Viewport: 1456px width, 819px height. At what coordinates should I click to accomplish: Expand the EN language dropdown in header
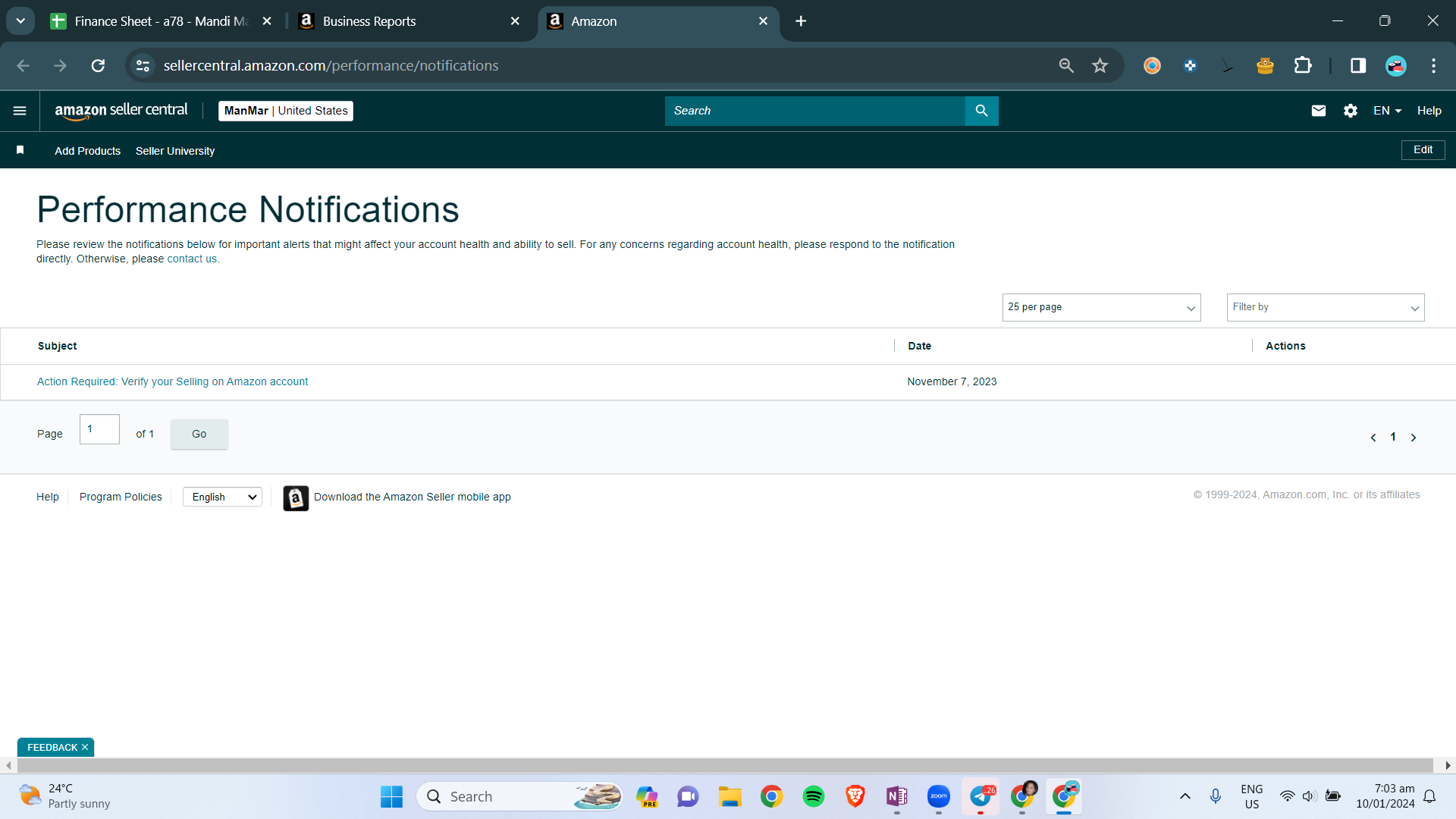[1387, 111]
